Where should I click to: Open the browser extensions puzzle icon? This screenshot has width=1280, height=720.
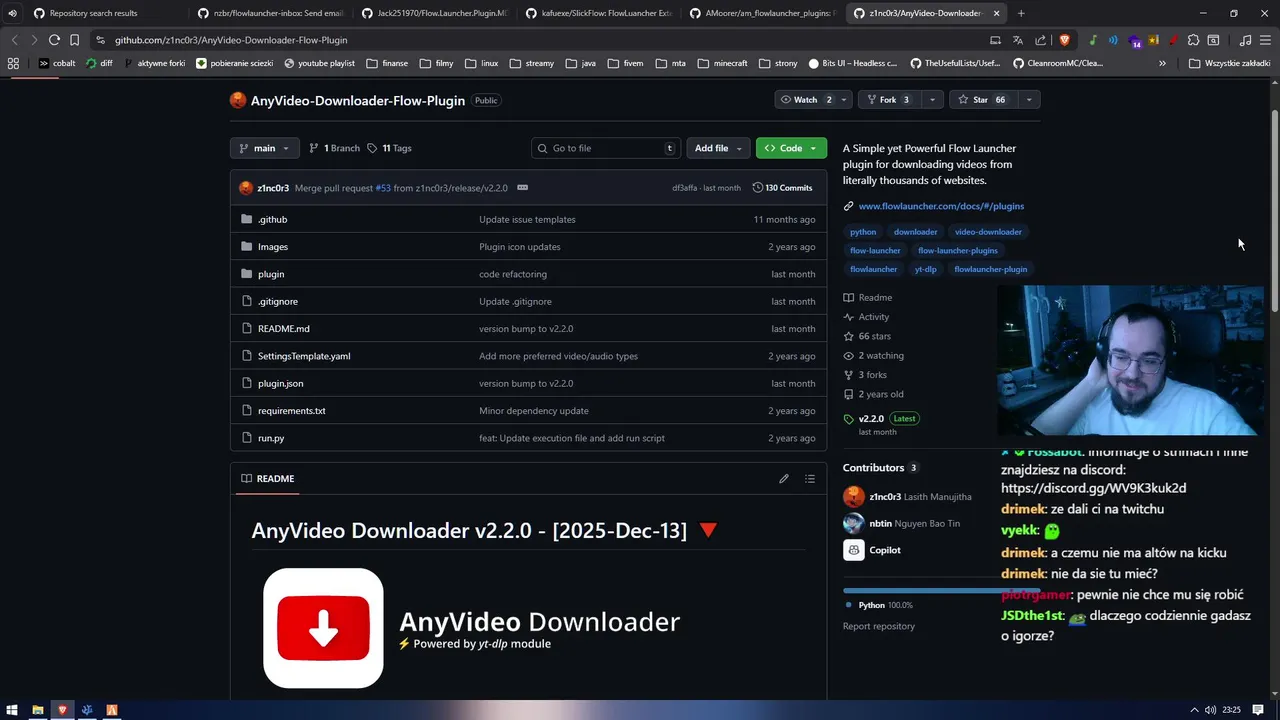tap(1193, 40)
